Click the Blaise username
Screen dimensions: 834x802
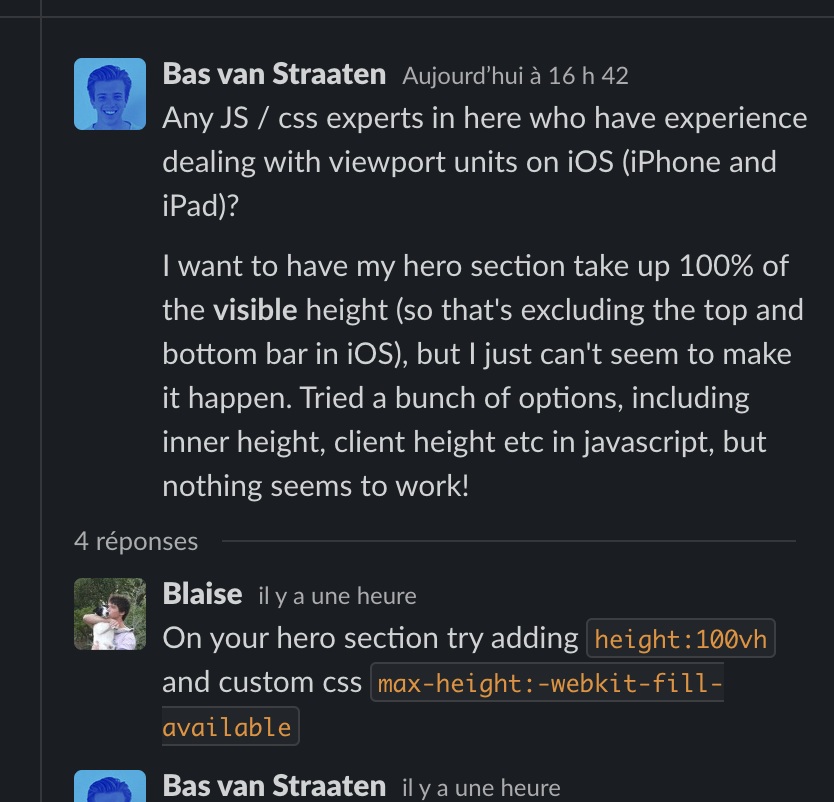pyautogui.click(x=202, y=594)
